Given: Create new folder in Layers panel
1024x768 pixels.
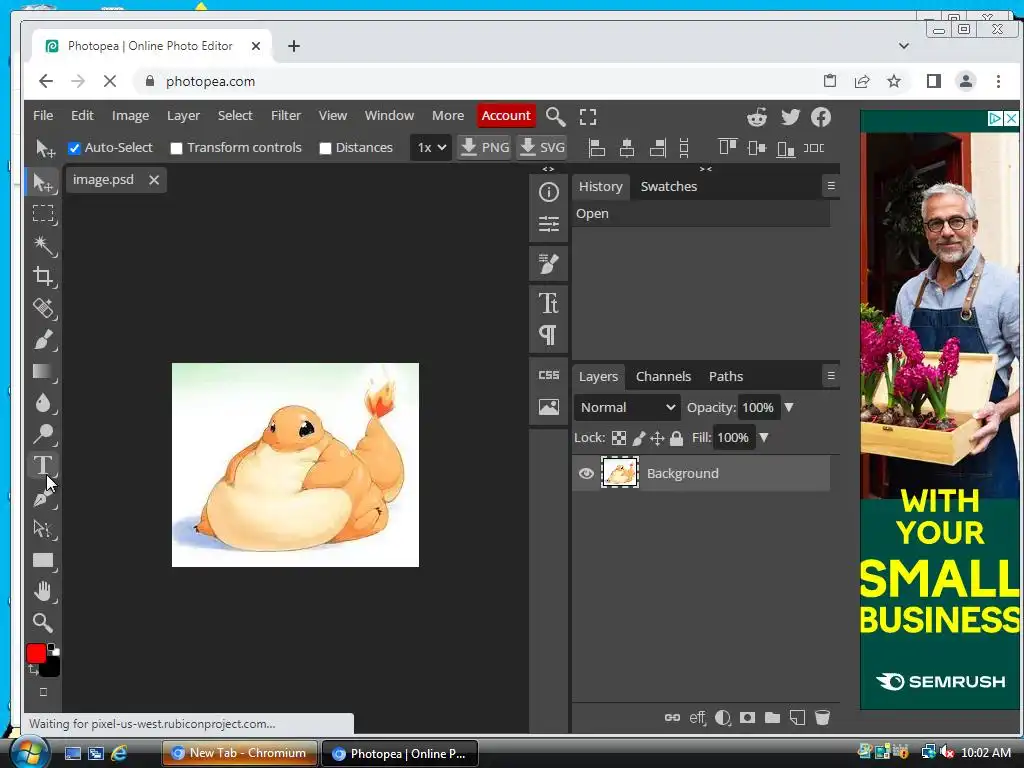Looking at the screenshot, I should pos(773,718).
